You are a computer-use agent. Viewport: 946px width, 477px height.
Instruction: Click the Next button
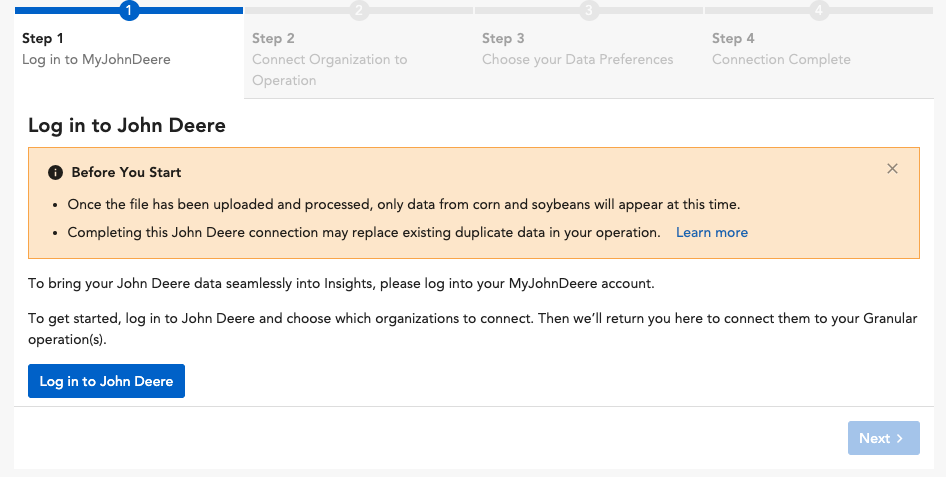coord(883,438)
